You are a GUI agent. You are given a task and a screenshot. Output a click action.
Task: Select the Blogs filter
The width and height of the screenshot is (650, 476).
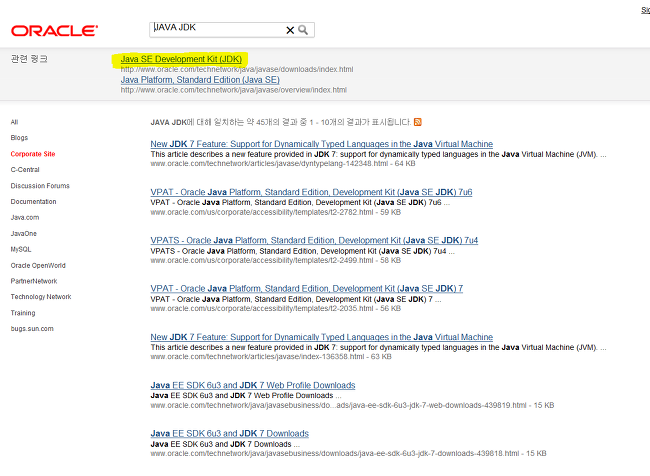[x=19, y=138]
